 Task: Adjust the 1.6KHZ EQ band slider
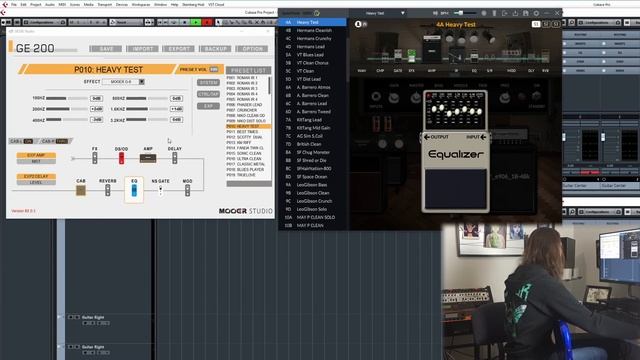pyautogui.click(x=147, y=109)
